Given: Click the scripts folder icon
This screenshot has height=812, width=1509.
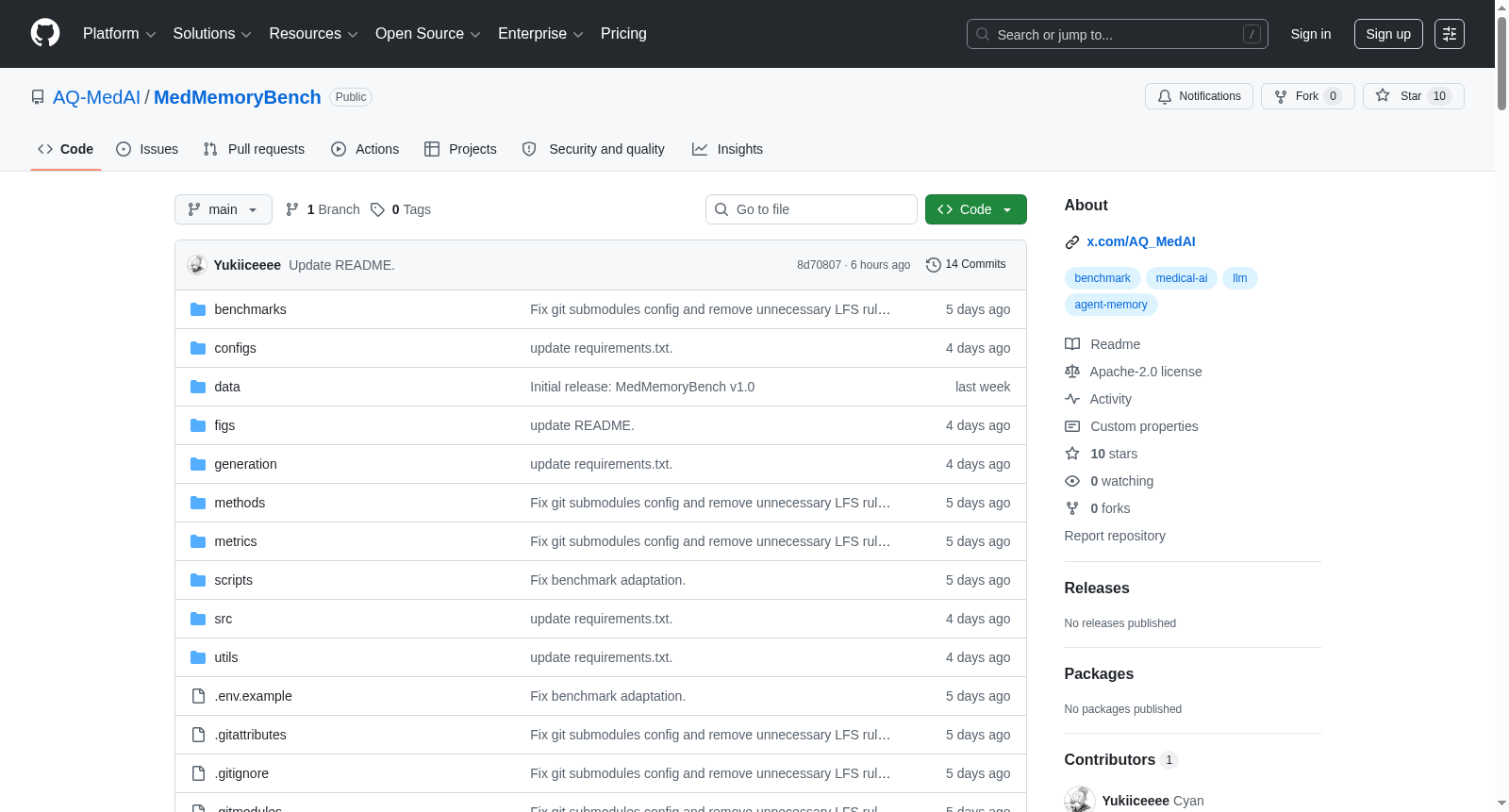Looking at the screenshot, I should 198,580.
